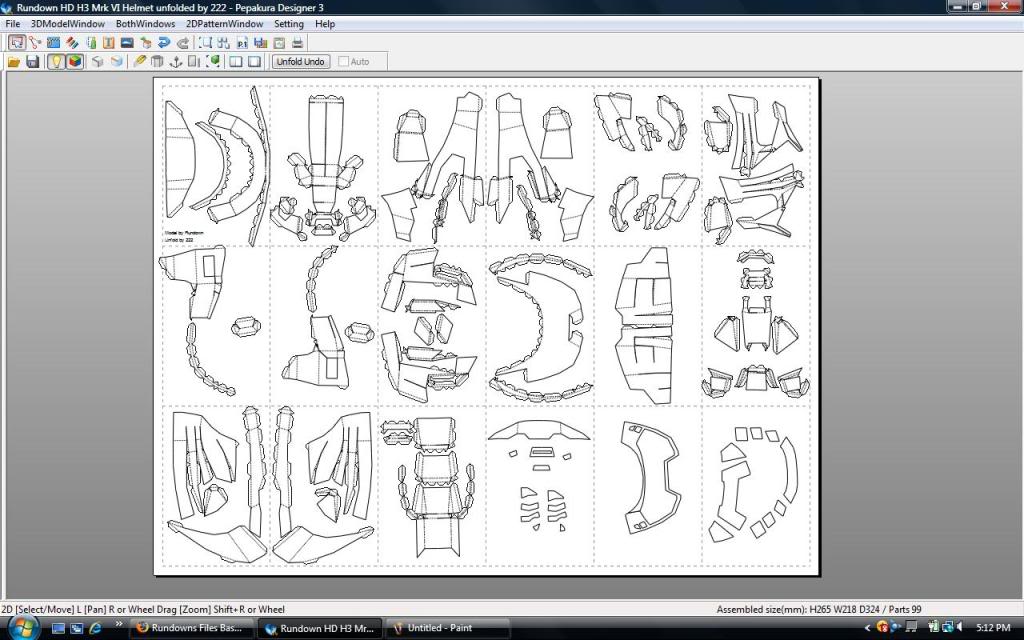Screen dimensions: 1024x640
Task: Click the Windows Start orb
Action: pyautogui.click(x=22, y=628)
